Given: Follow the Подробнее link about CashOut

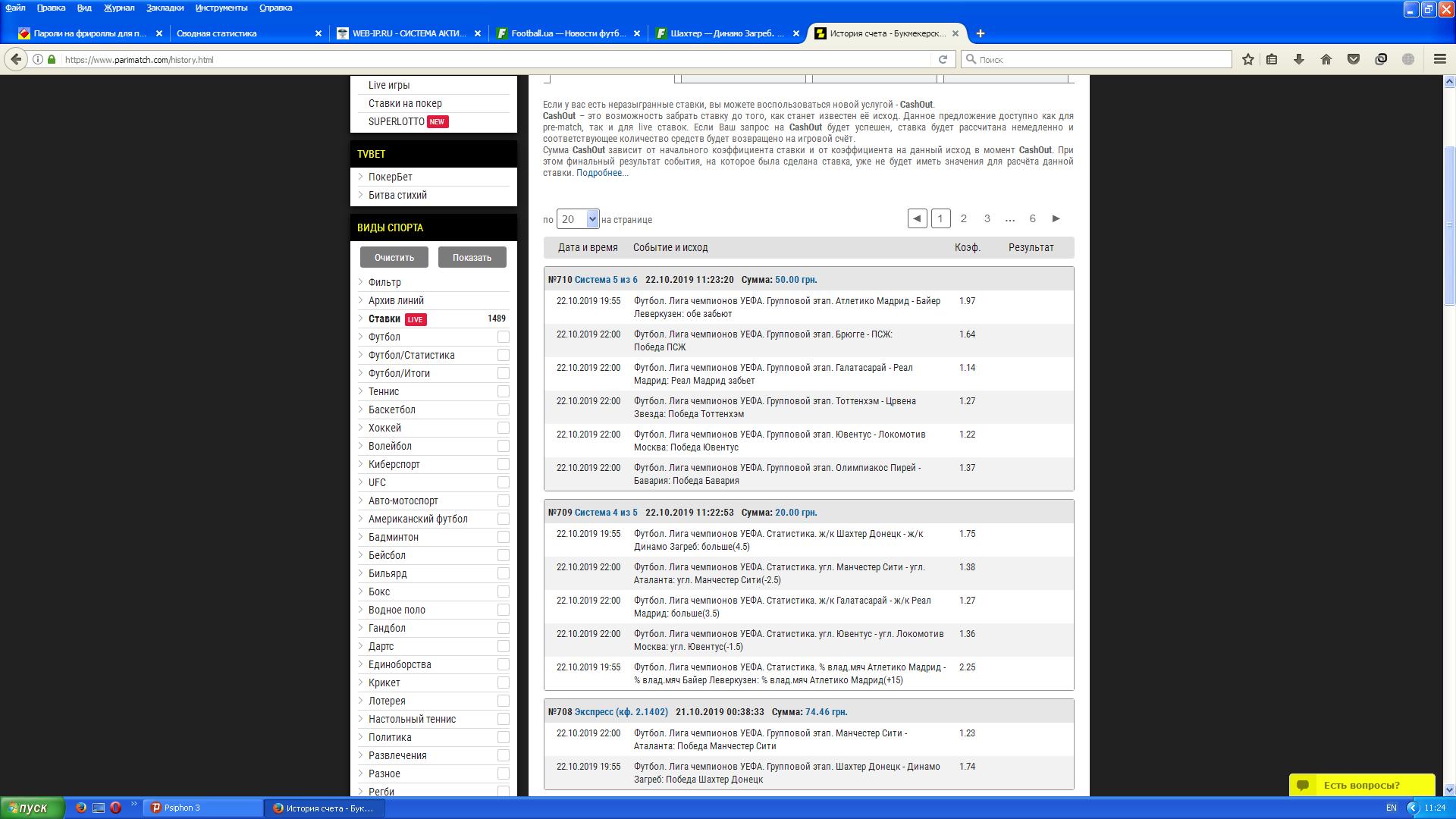Looking at the screenshot, I should 601,173.
